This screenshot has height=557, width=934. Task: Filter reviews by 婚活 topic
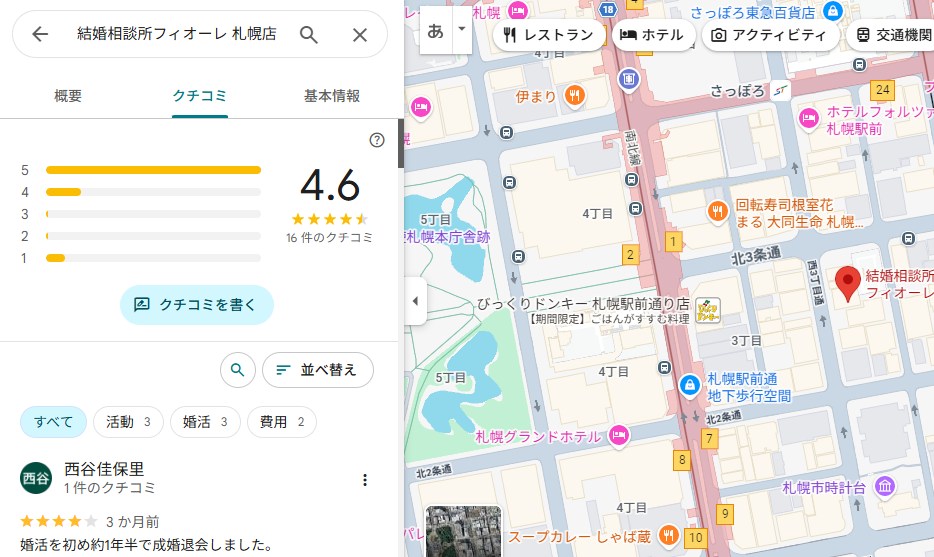[x=205, y=422]
